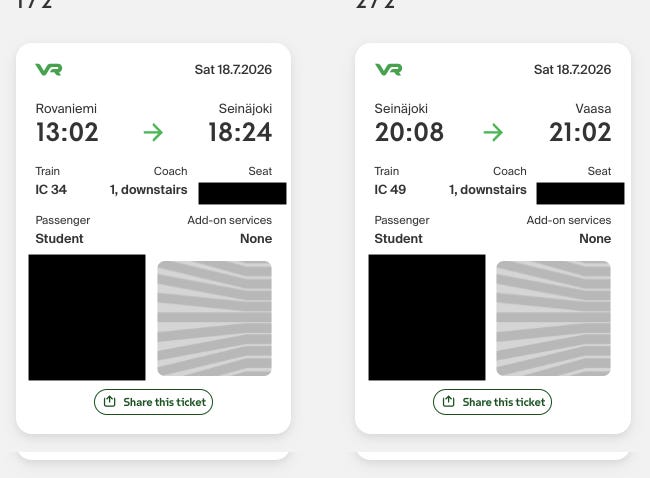Select the 21:02 arrival time in Vaasa

pyautogui.click(x=580, y=132)
